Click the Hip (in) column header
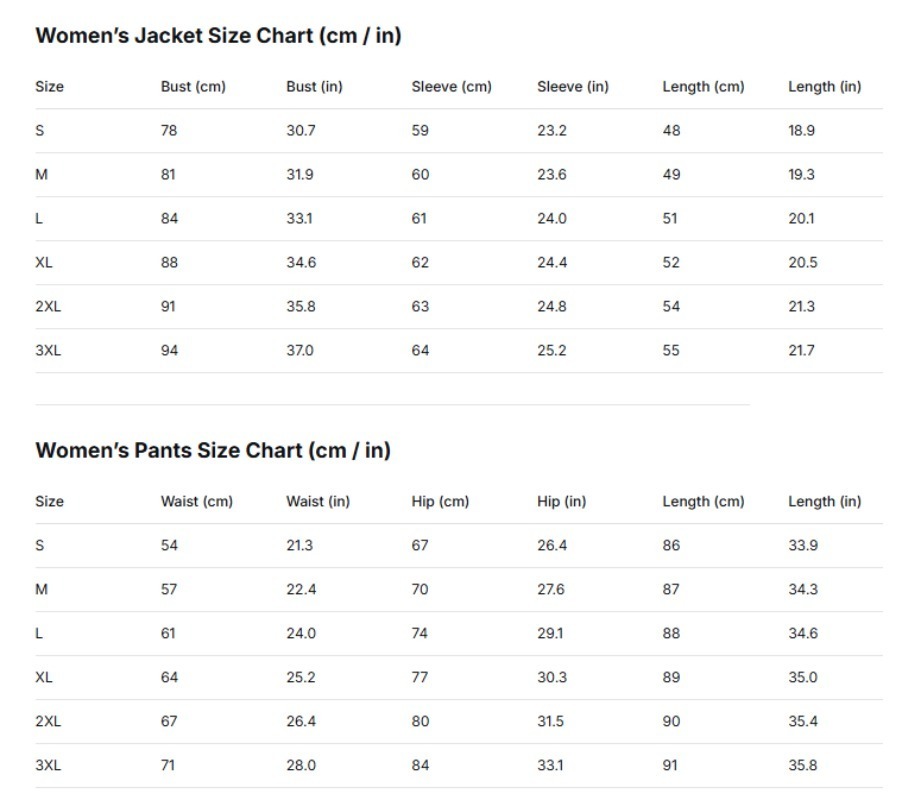The width and height of the screenshot is (902, 800). (561, 502)
